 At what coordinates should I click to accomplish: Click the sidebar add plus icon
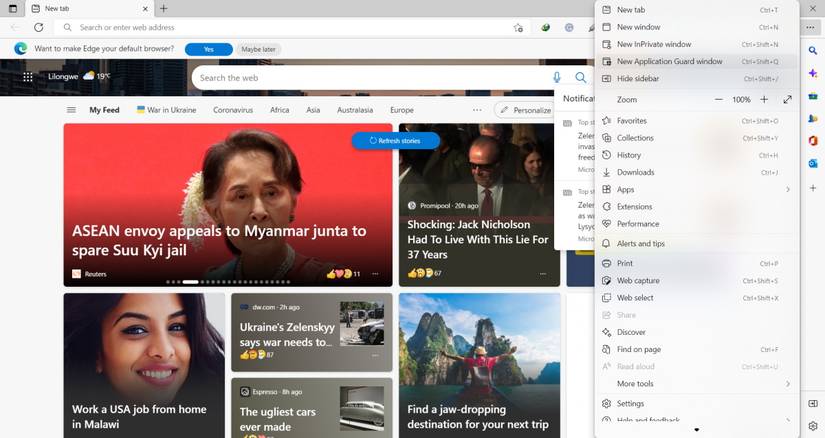point(813,187)
